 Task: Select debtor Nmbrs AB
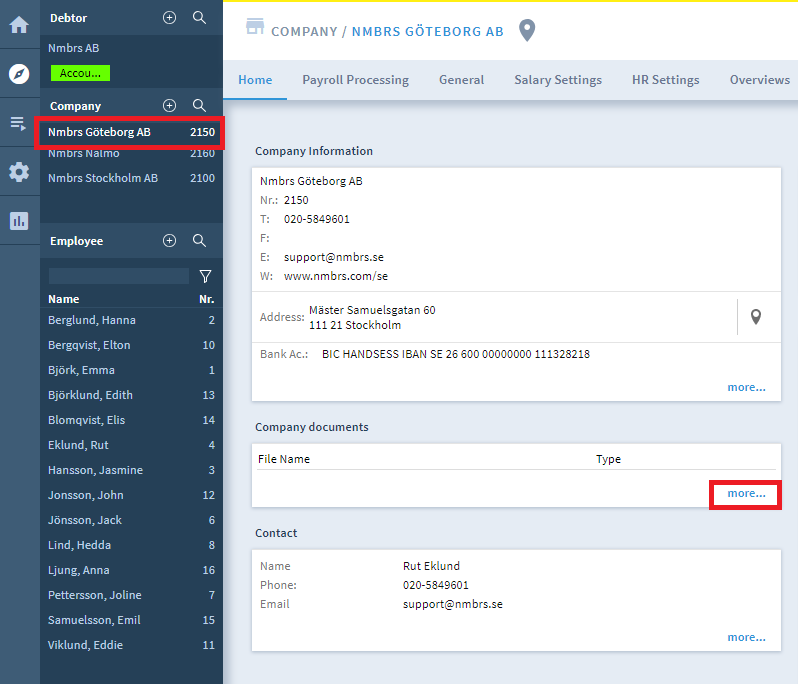(x=74, y=48)
